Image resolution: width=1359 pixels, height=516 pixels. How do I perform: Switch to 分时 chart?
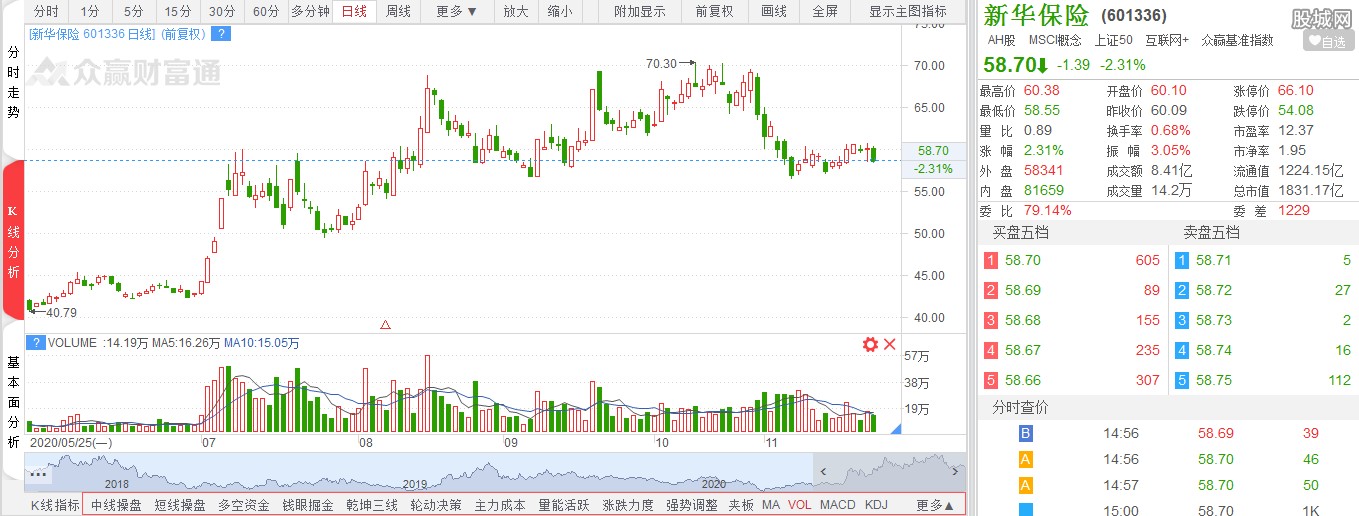45,12
